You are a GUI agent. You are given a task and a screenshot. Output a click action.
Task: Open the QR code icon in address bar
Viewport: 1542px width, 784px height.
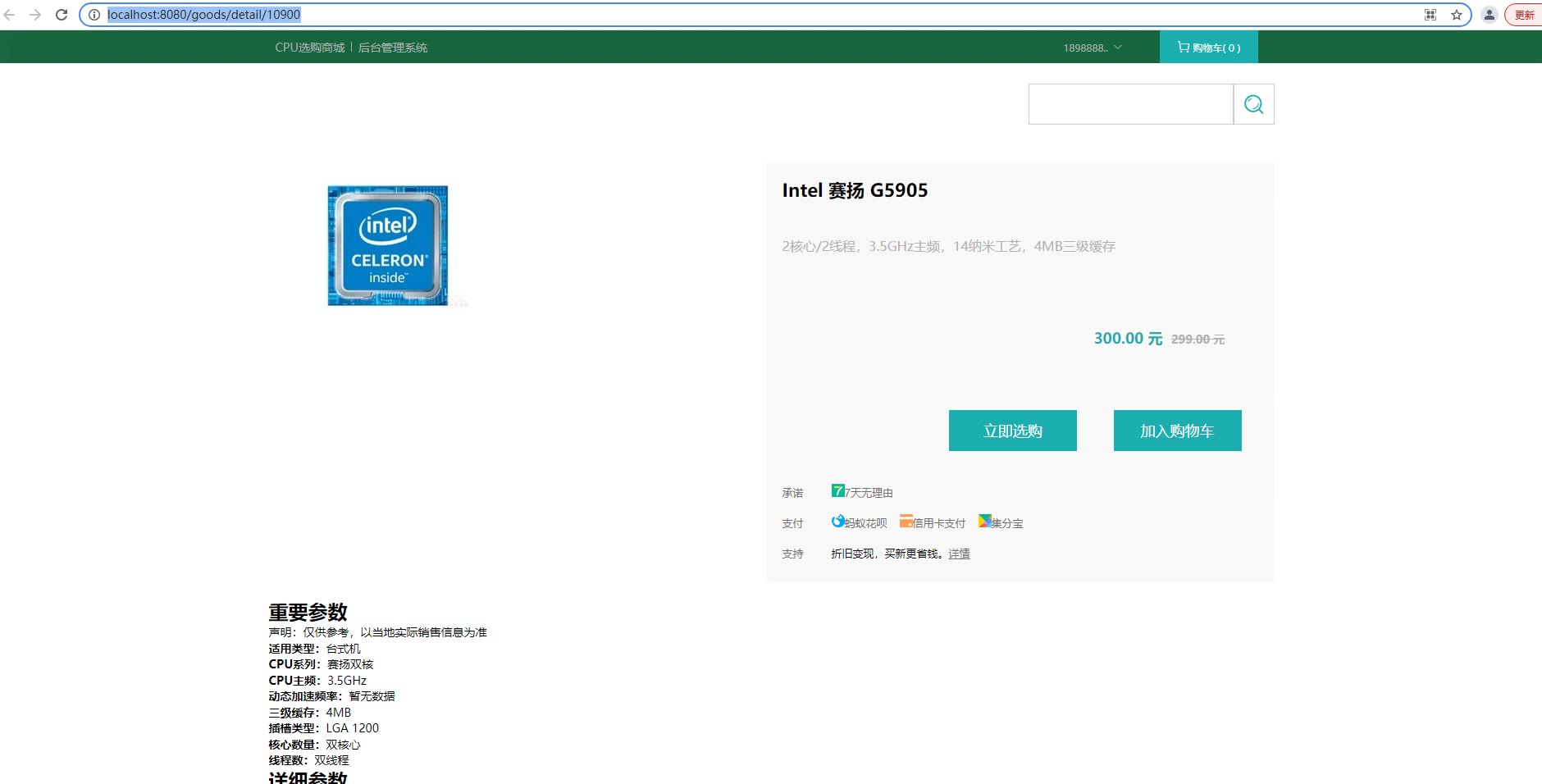(x=1430, y=15)
